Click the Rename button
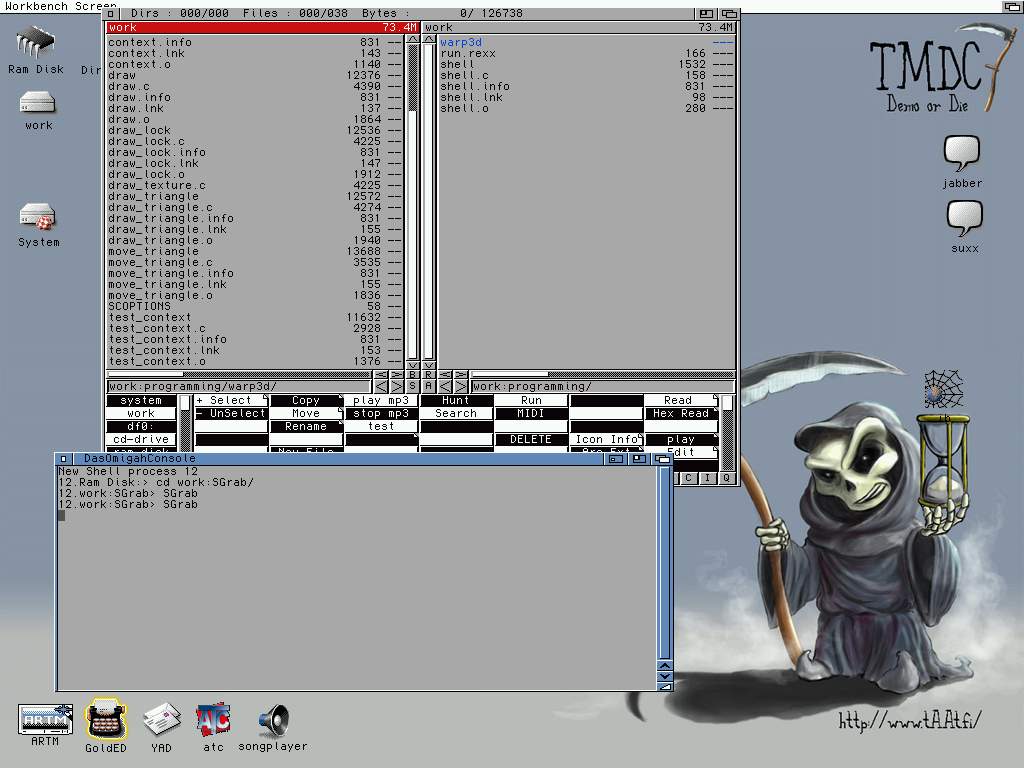This screenshot has height=768, width=1024. 306,426
